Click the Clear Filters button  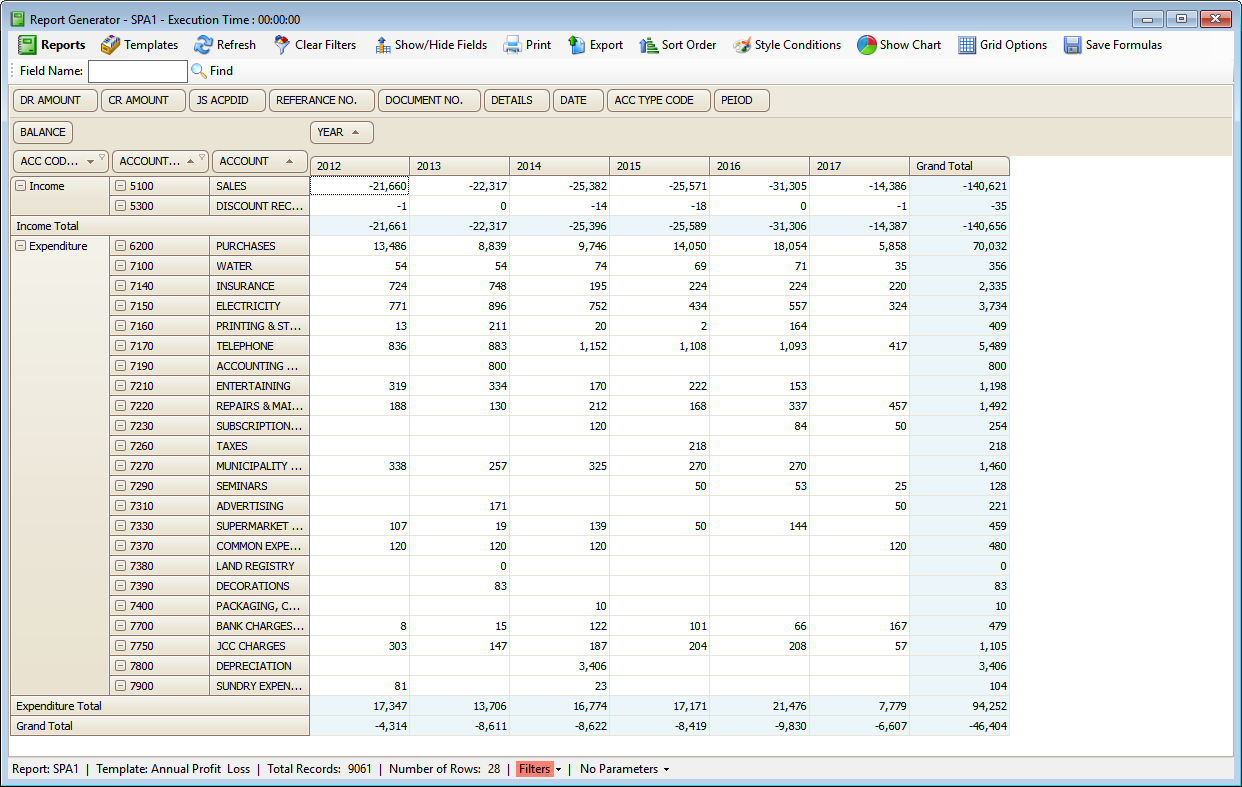point(316,44)
